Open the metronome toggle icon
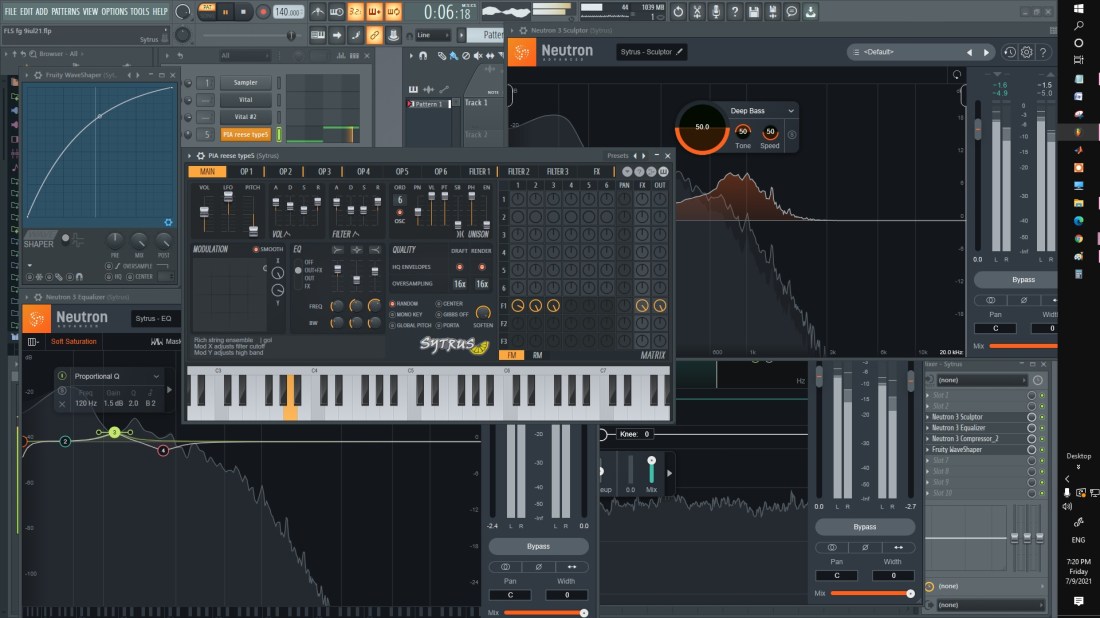This screenshot has height=618, width=1100. pyautogui.click(x=317, y=12)
